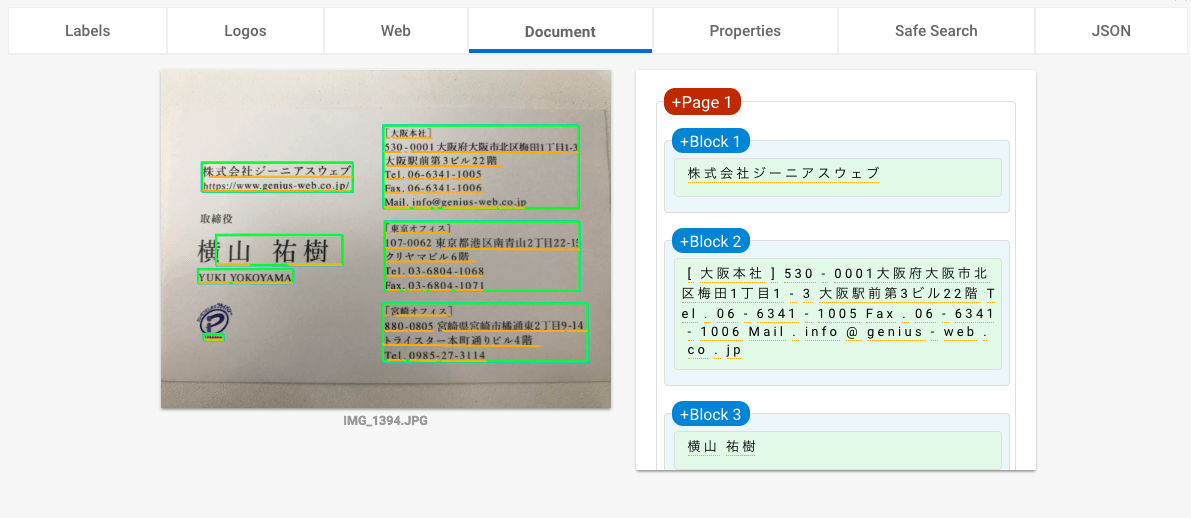Click the IMG_1394.JPG file name
Image resolution: width=1191 pixels, height=518 pixels.
tap(385, 420)
